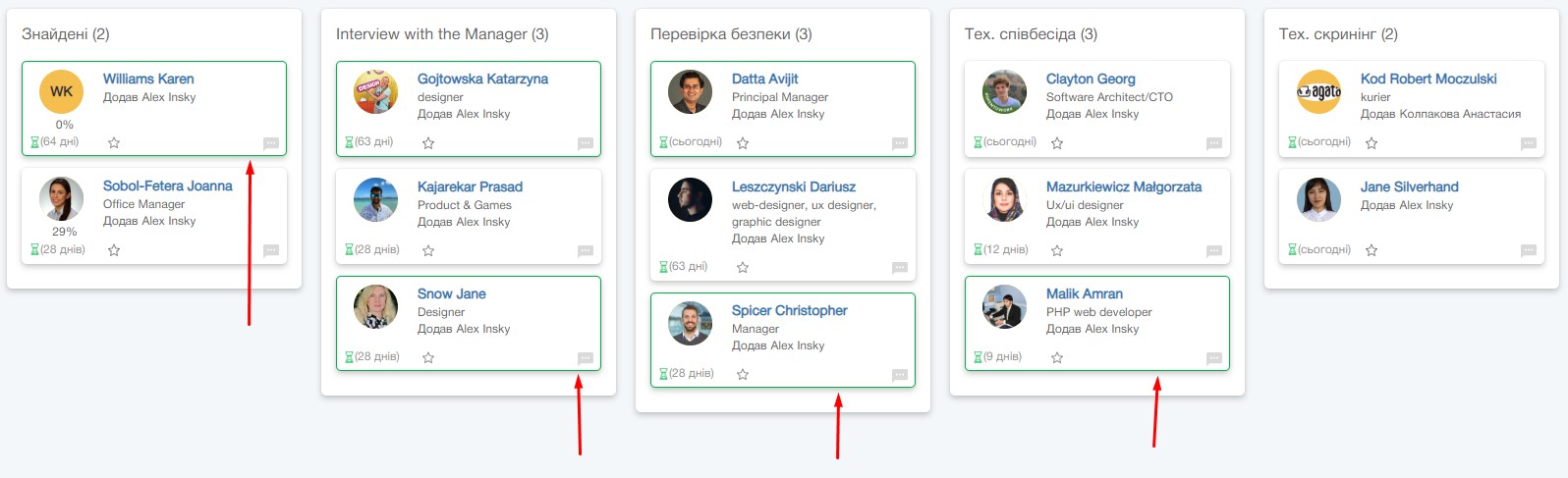Click the WK initials avatar

point(61,91)
